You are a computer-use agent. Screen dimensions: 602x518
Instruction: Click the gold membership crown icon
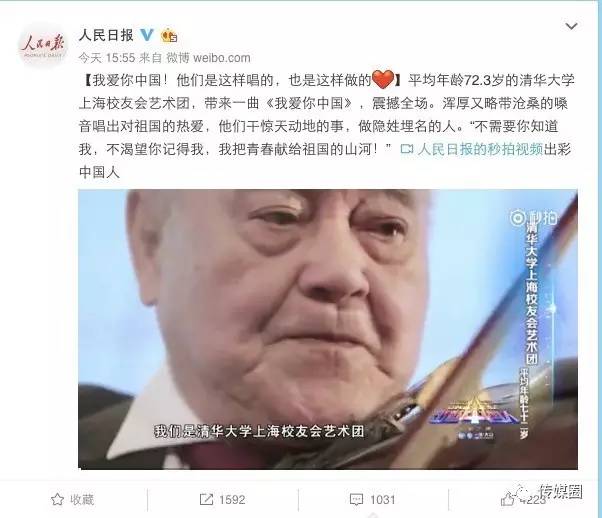pyautogui.click(x=169, y=36)
